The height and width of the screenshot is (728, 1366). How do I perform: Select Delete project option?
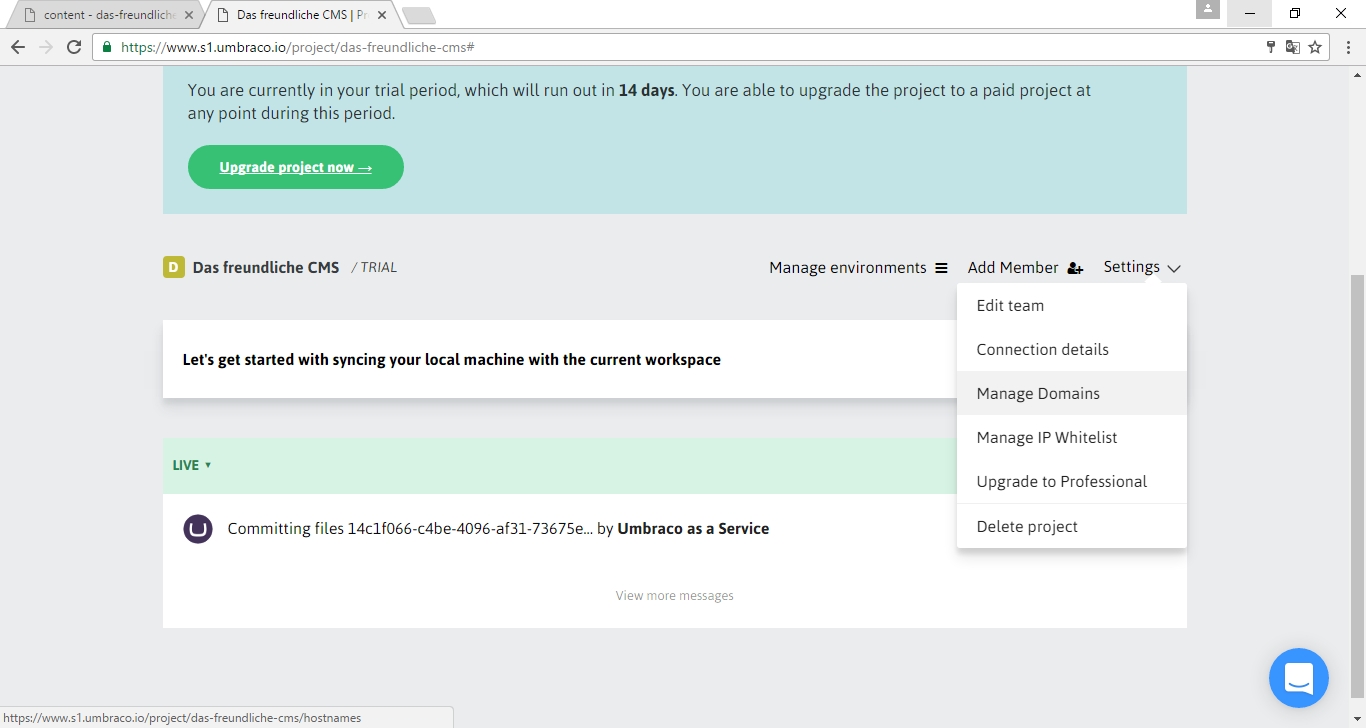[x=1027, y=527]
